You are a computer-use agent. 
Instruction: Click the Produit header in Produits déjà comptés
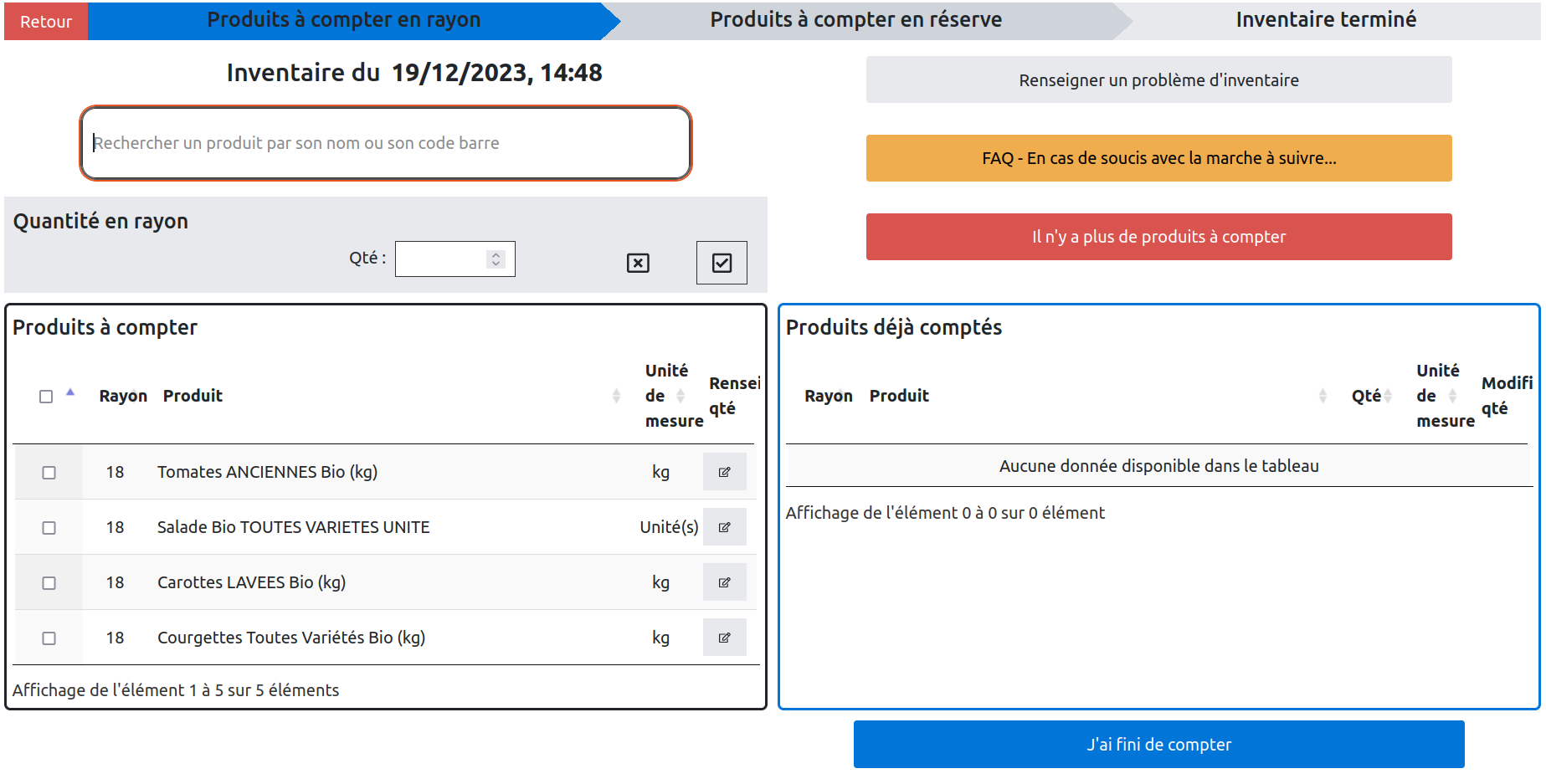899,396
